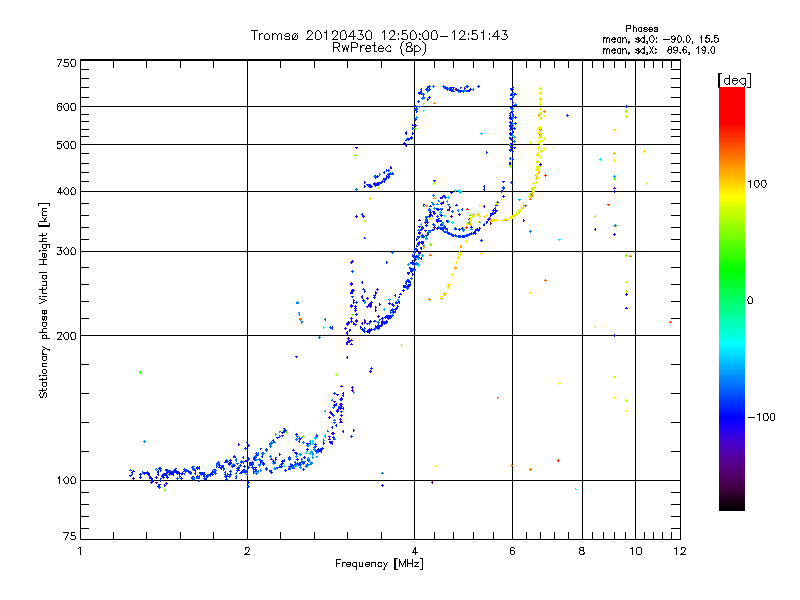
Task: Click the y-axis tick label '100'
Action: click(66, 481)
